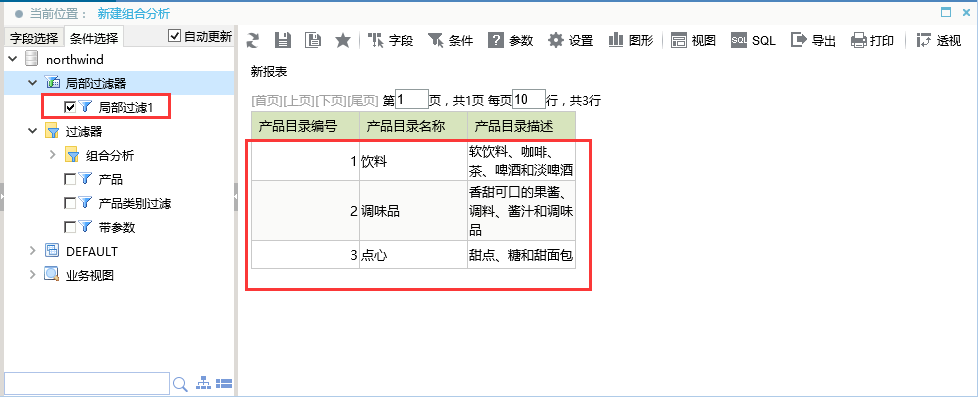This screenshot has height=397, width=978.
Task: Save the report with the floppy disk icon
Action: (x=283, y=41)
